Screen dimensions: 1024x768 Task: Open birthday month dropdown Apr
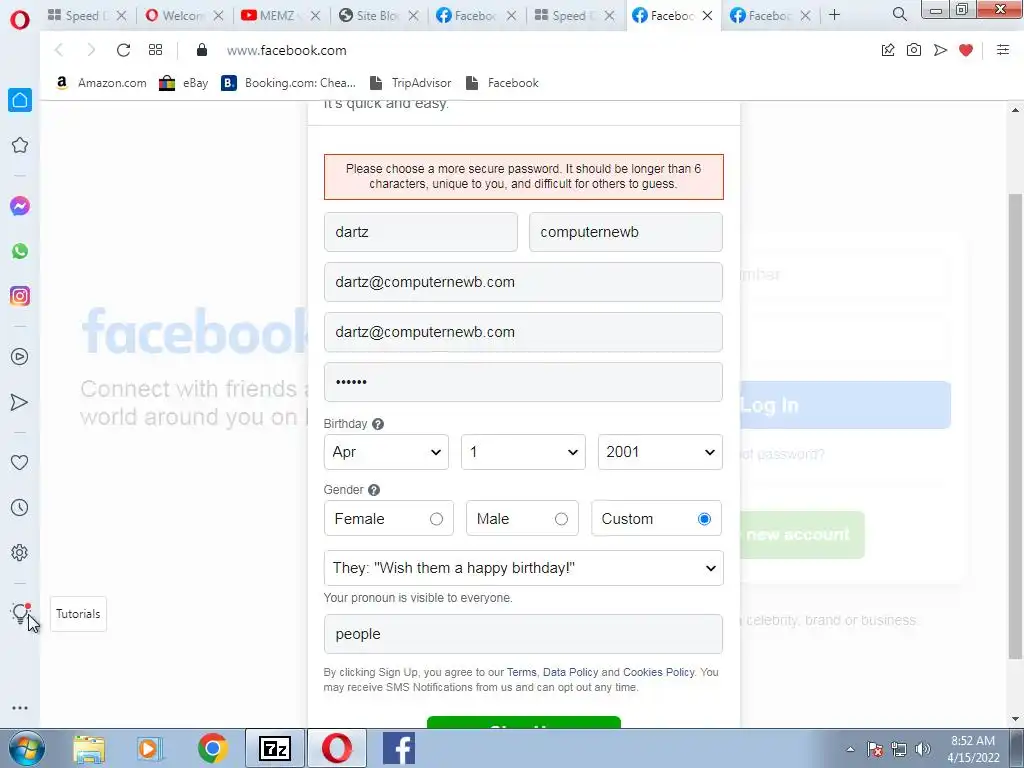tap(386, 452)
